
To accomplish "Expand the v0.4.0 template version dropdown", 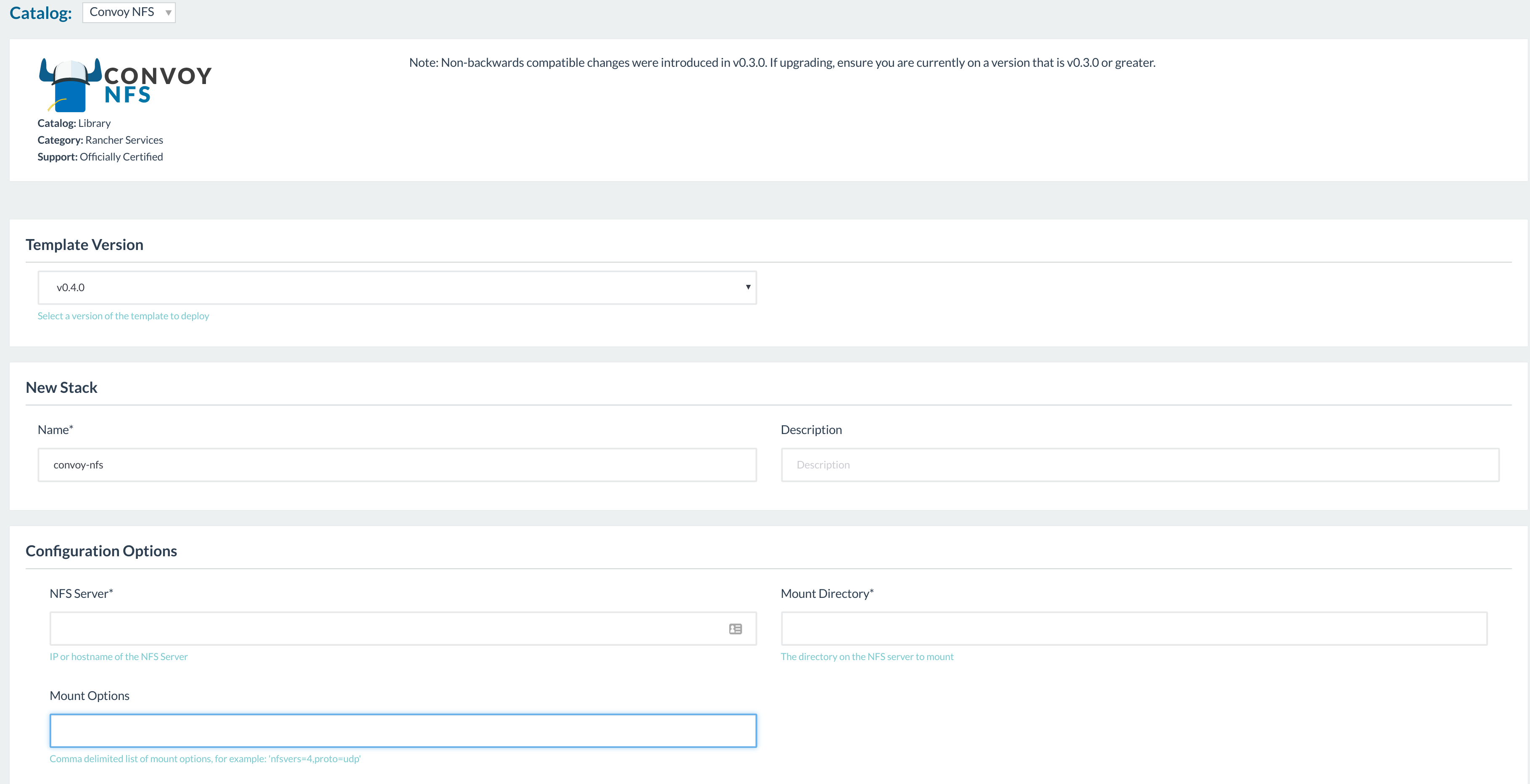I will click(x=397, y=288).
